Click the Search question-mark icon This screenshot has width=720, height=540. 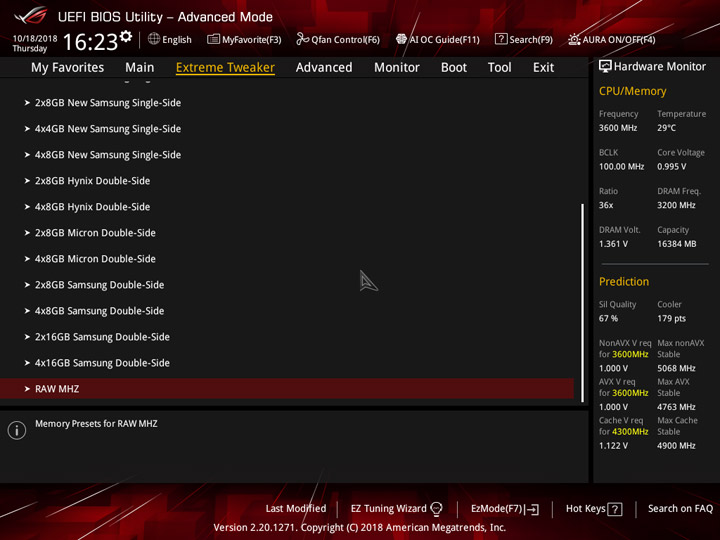click(x=501, y=39)
